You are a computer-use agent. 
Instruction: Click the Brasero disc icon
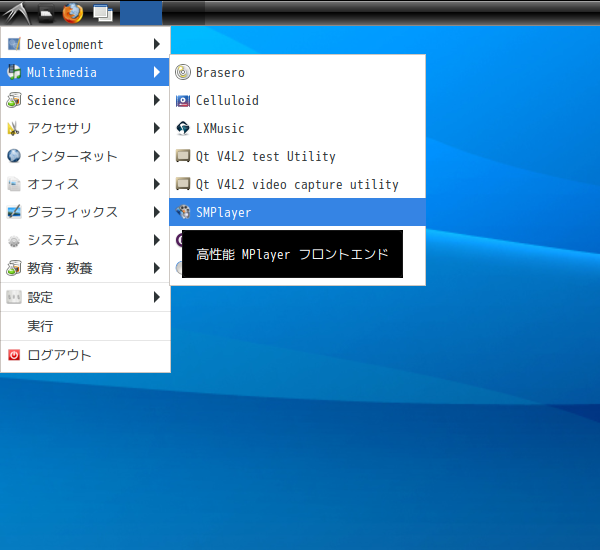pos(183,72)
